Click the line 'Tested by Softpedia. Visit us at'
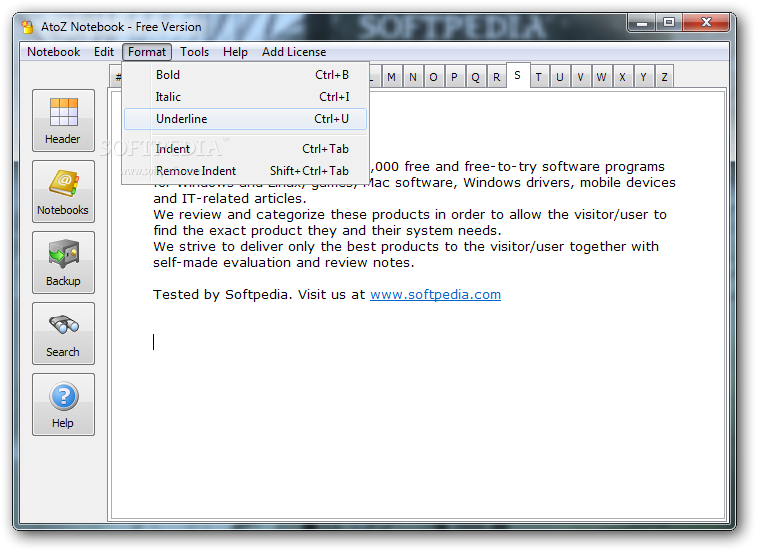 point(259,295)
